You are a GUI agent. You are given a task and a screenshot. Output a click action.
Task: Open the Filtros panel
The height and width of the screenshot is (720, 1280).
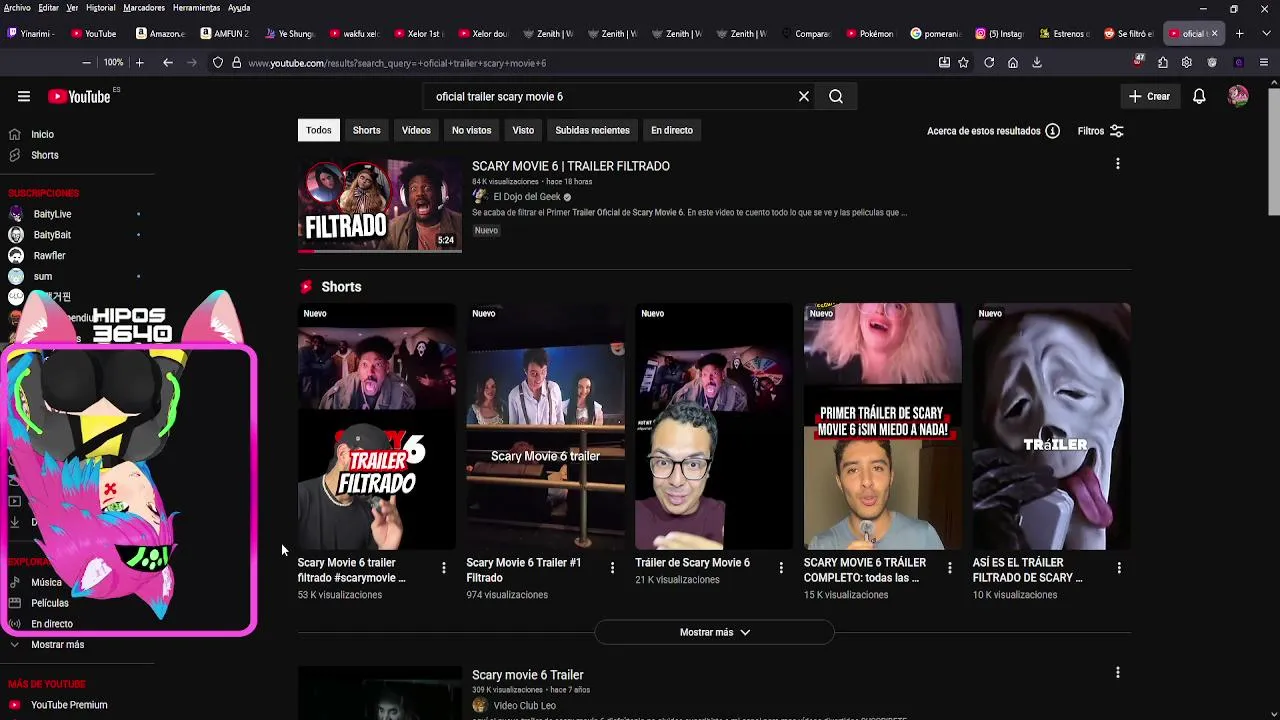(x=1100, y=131)
